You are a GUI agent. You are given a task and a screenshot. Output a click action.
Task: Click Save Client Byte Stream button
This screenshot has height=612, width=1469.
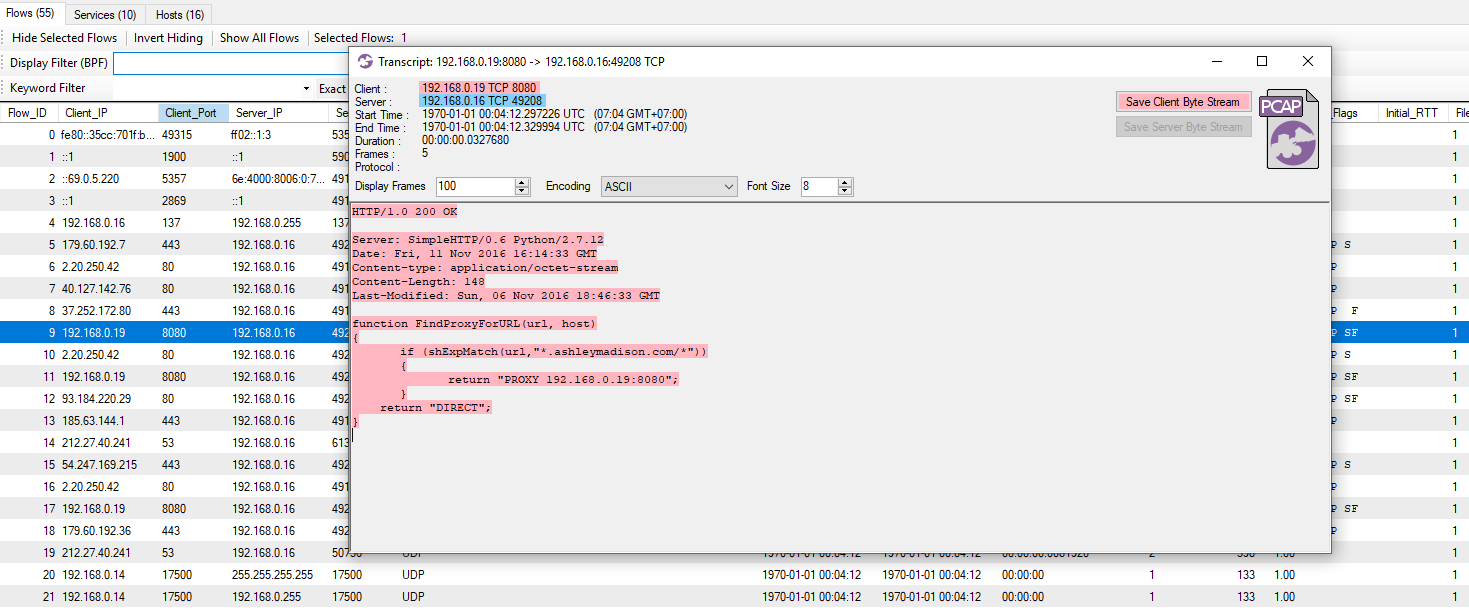click(1183, 102)
